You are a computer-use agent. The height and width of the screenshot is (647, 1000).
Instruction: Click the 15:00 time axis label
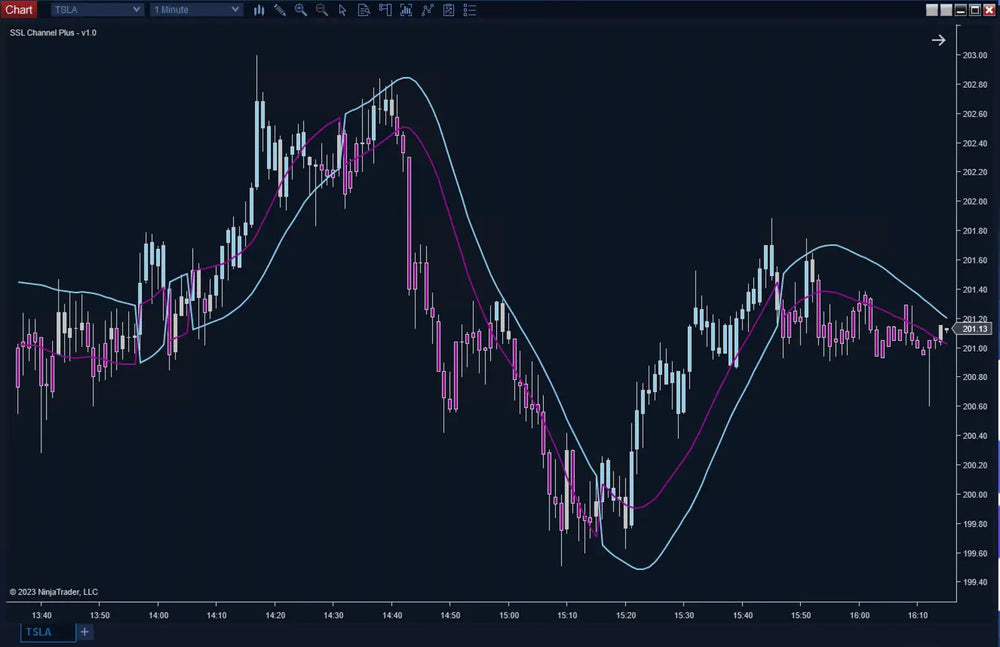[509, 616]
